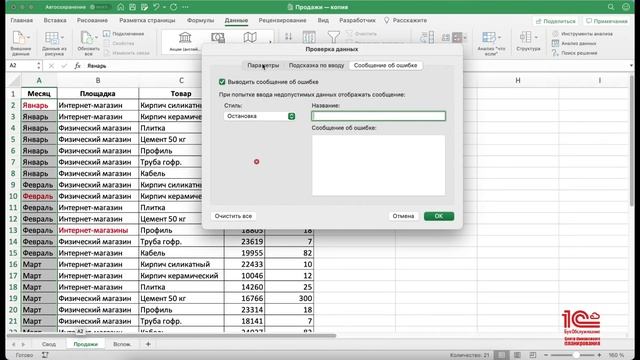Click the 'Поделиться' share button
Image resolution: width=640 pixels, height=360 pixels.
pyautogui.click(x=556, y=21)
